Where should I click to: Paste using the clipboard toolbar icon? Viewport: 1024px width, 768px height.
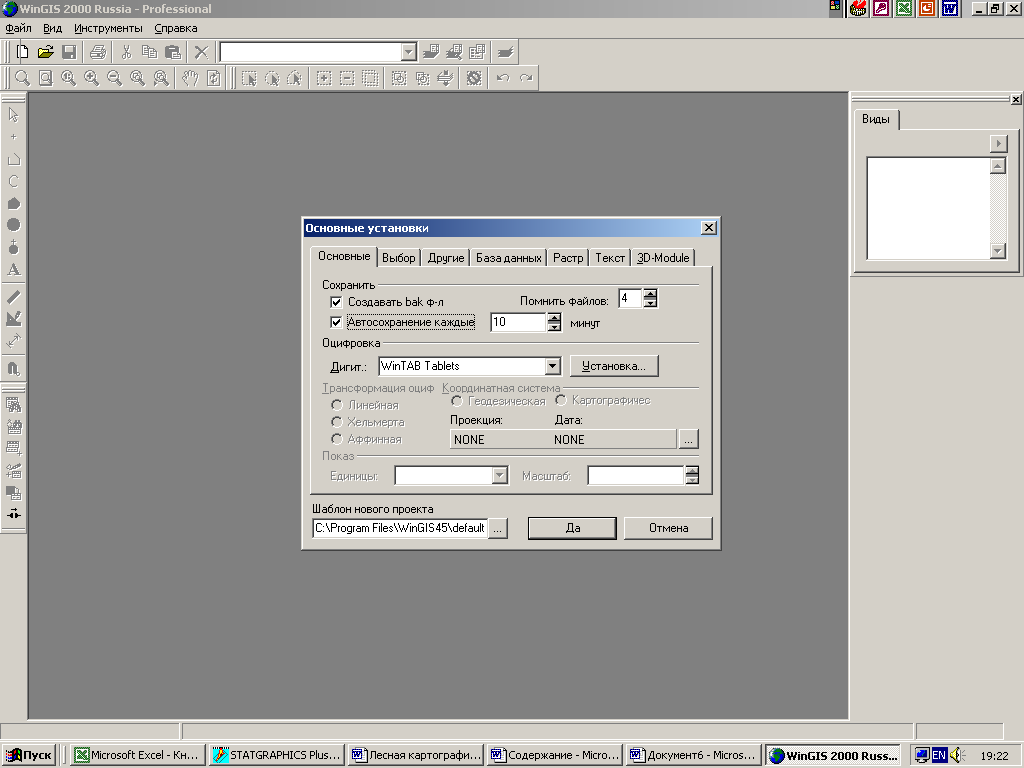point(173,52)
